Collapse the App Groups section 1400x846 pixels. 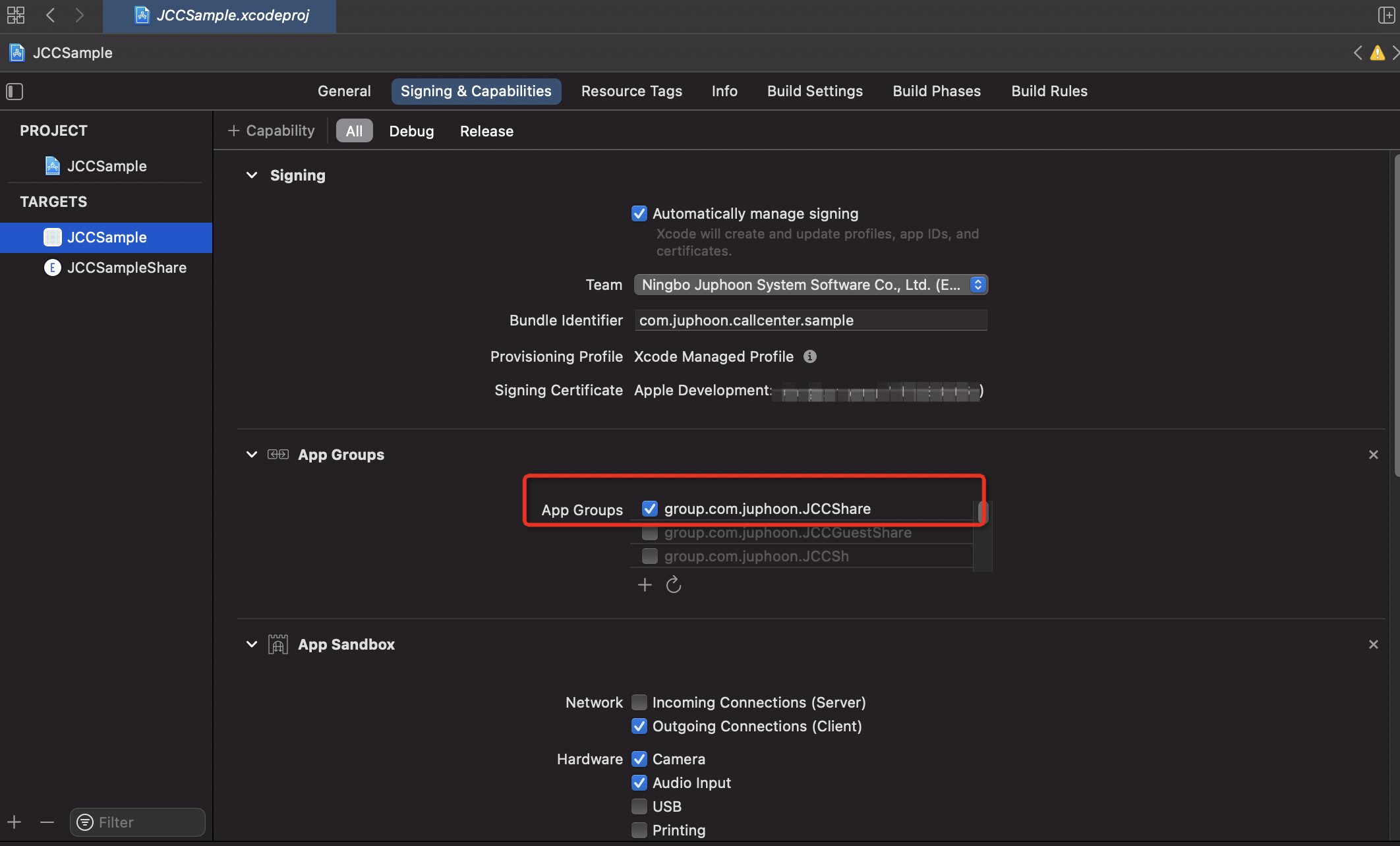pos(251,455)
